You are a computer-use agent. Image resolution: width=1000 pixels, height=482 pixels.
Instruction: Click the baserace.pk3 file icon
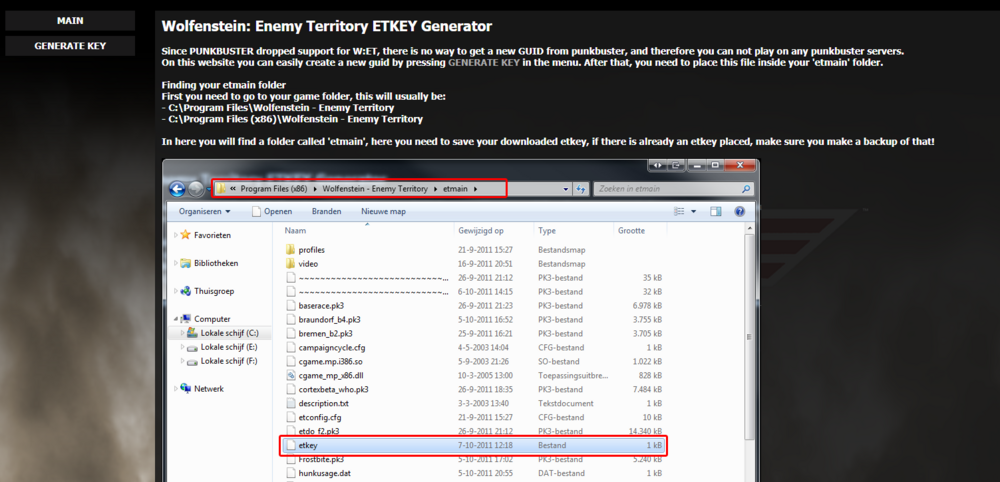click(x=291, y=305)
